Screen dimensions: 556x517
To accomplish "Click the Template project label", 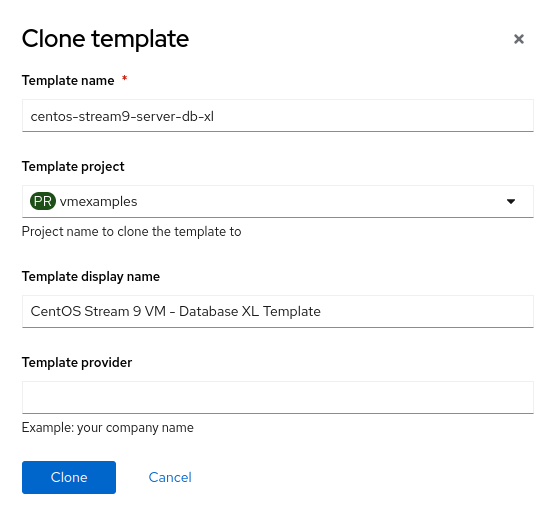I will pos(73,167).
